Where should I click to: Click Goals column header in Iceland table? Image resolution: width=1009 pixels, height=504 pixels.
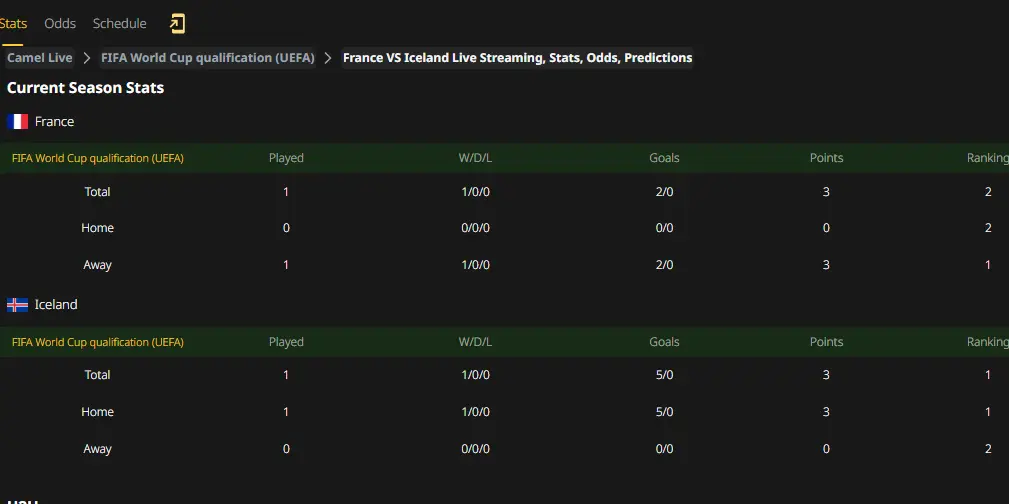pos(664,342)
